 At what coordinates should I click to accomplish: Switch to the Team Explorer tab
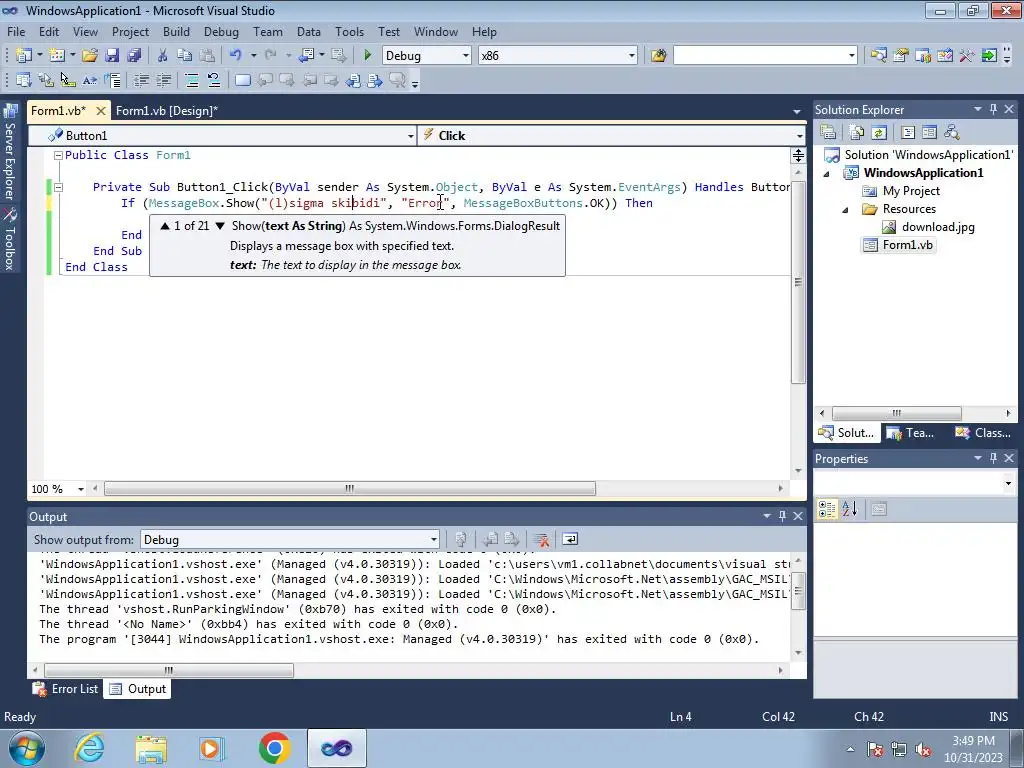click(911, 432)
